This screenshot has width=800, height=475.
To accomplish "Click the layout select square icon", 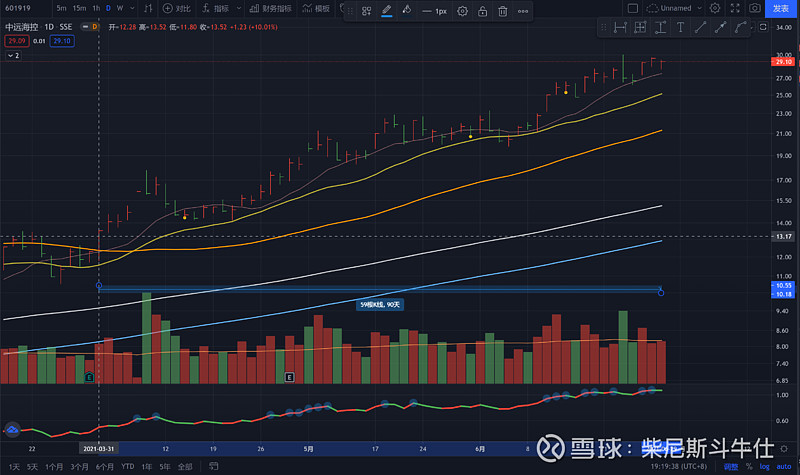I will tap(633, 8).
